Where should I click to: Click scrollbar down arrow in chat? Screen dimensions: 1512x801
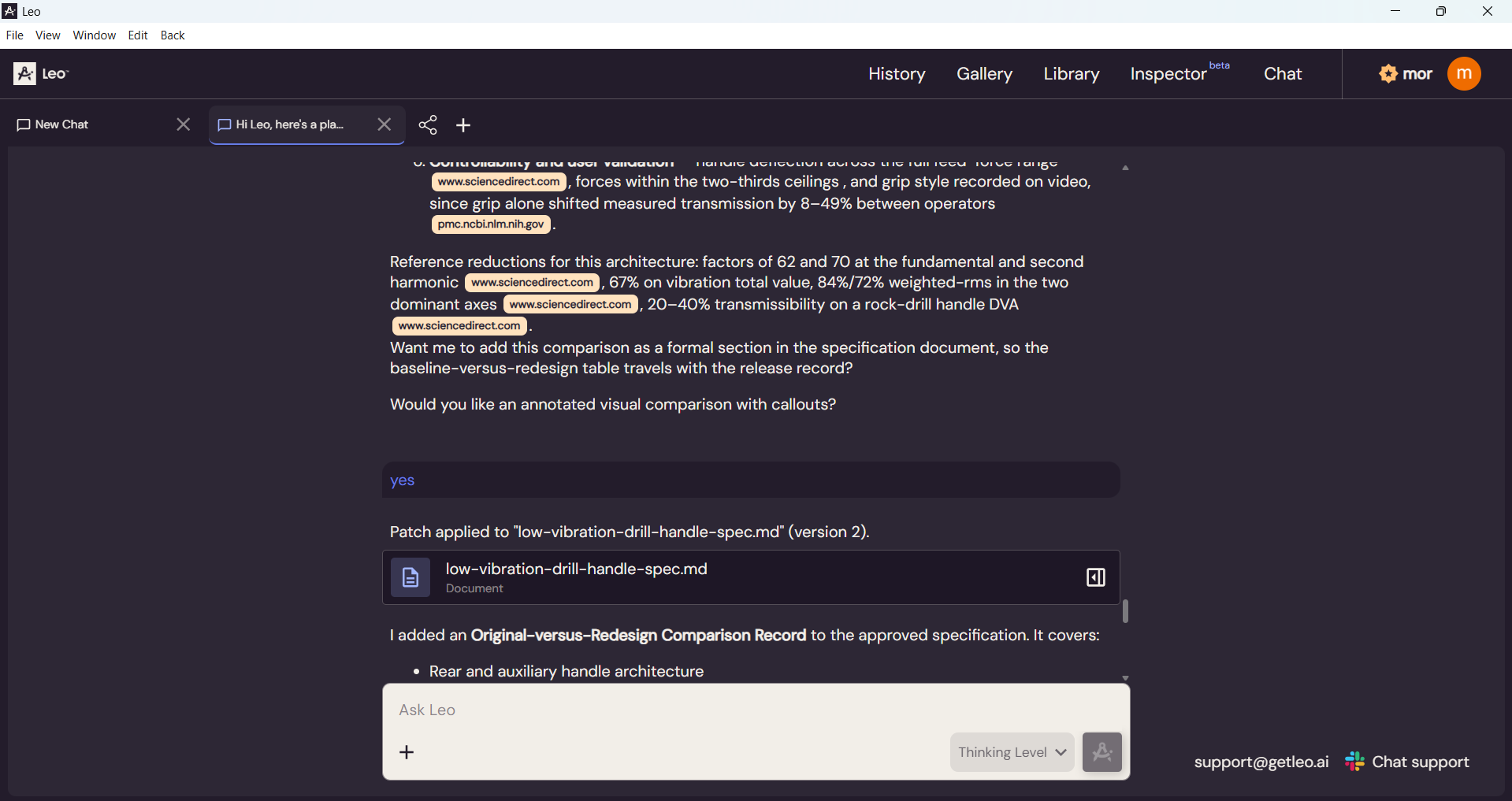coord(1125,678)
